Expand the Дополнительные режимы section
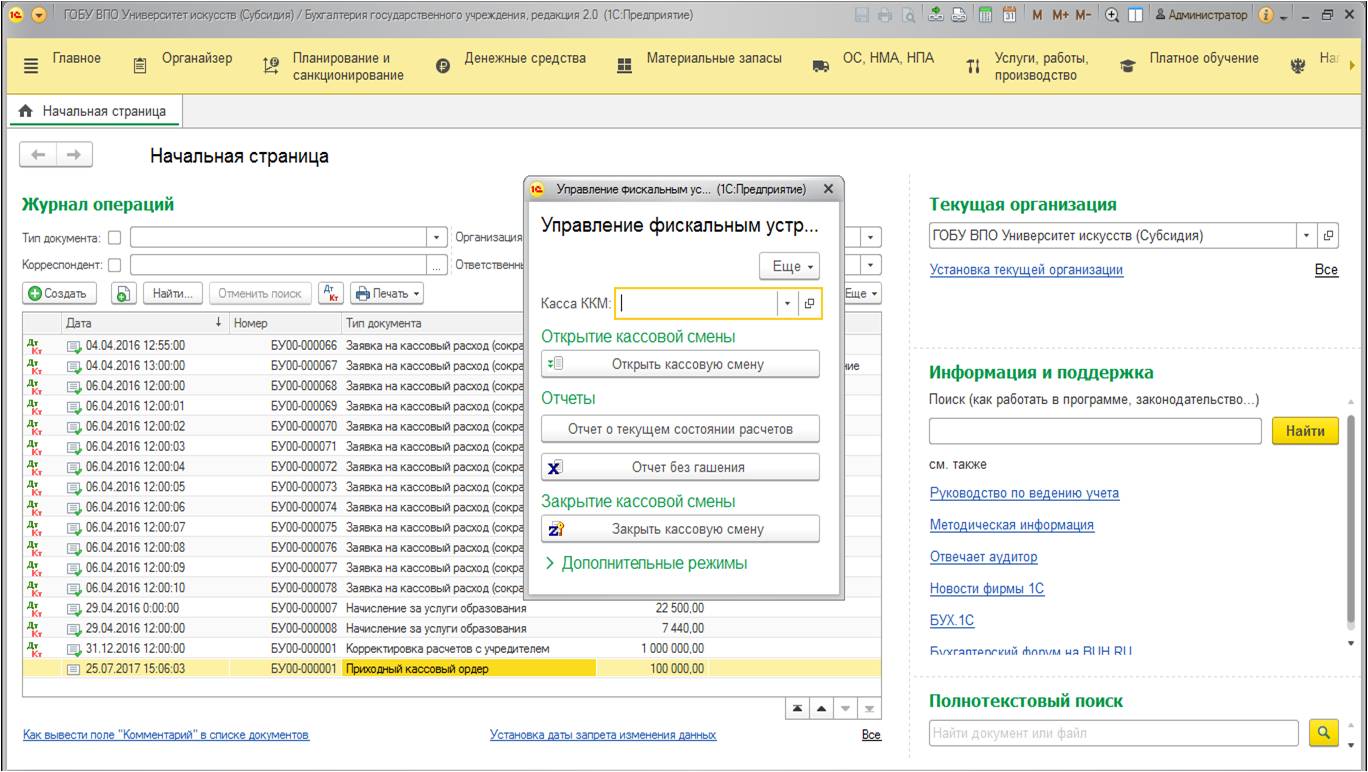This screenshot has height=772, width=1368. point(645,563)
